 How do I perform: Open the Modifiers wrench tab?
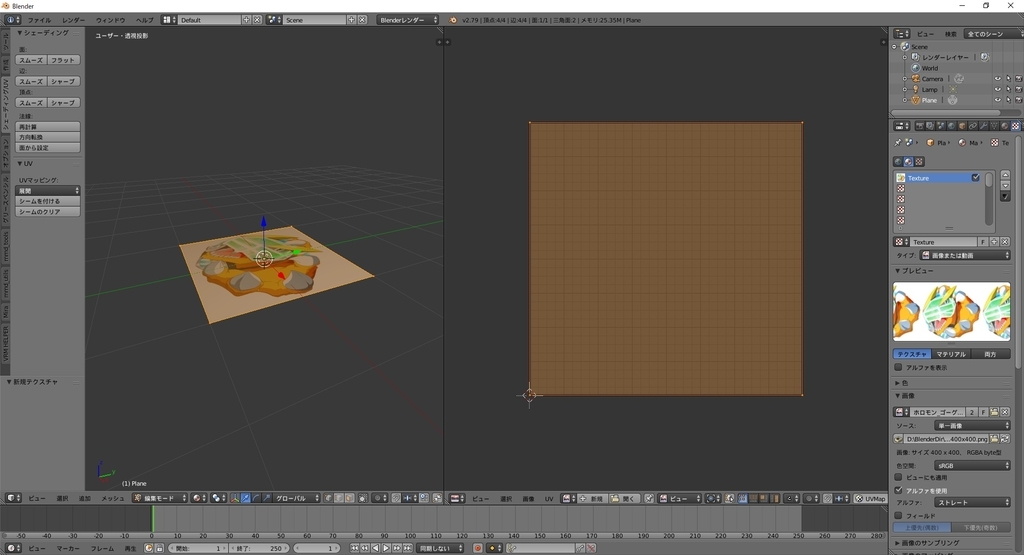pyautogui.click(x=984, y=126)
